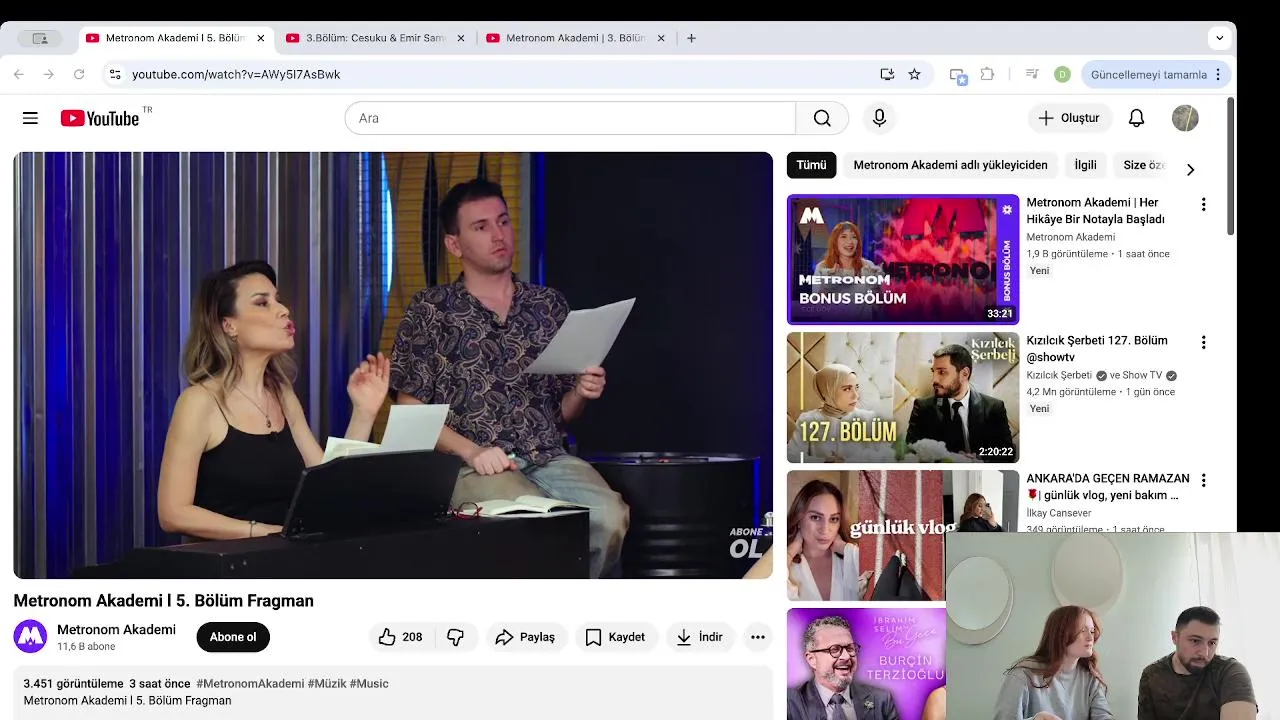Open Chrome profile D avatar

pos(1062,74)
